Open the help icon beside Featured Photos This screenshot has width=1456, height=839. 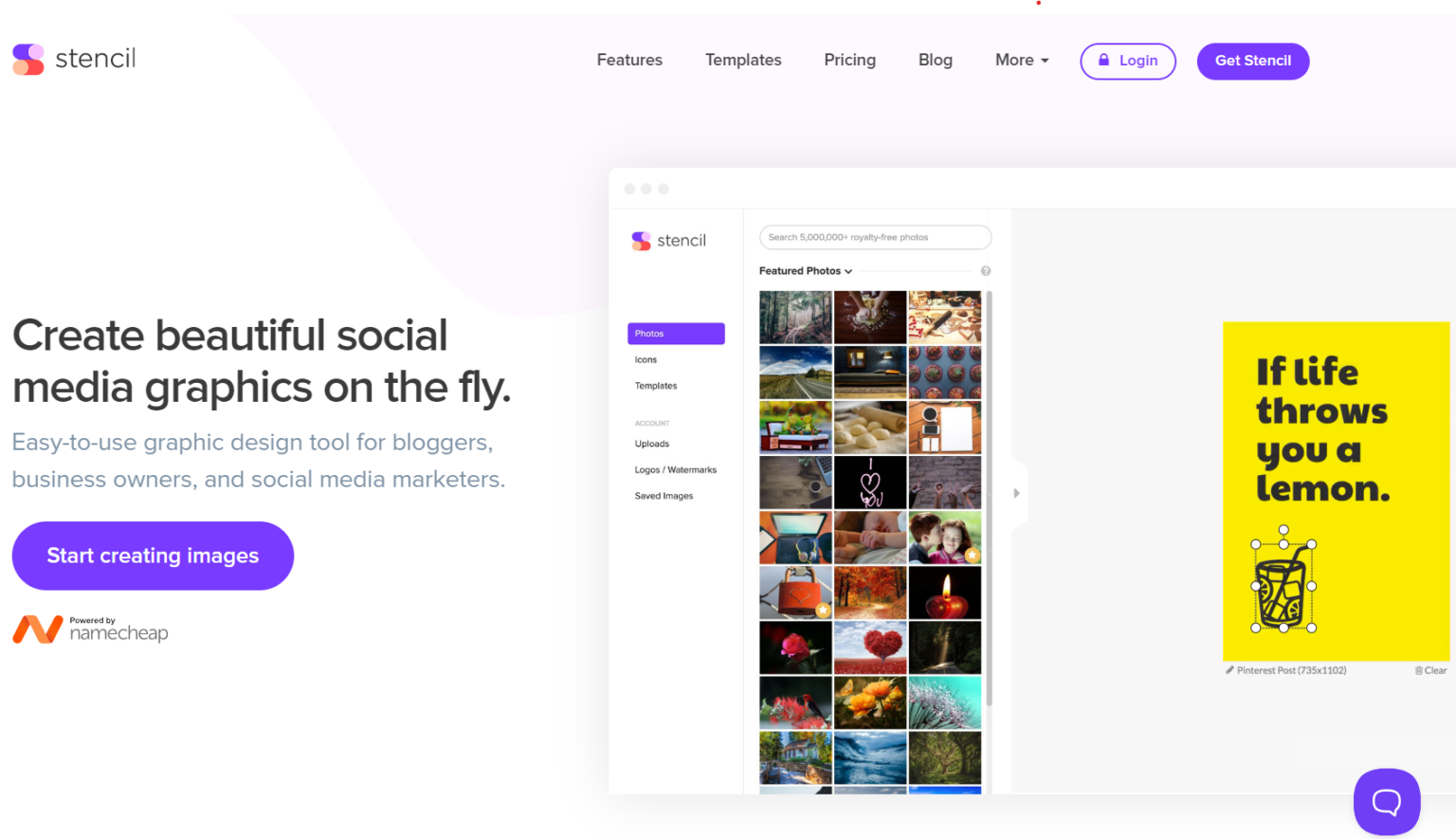(985, 270)
